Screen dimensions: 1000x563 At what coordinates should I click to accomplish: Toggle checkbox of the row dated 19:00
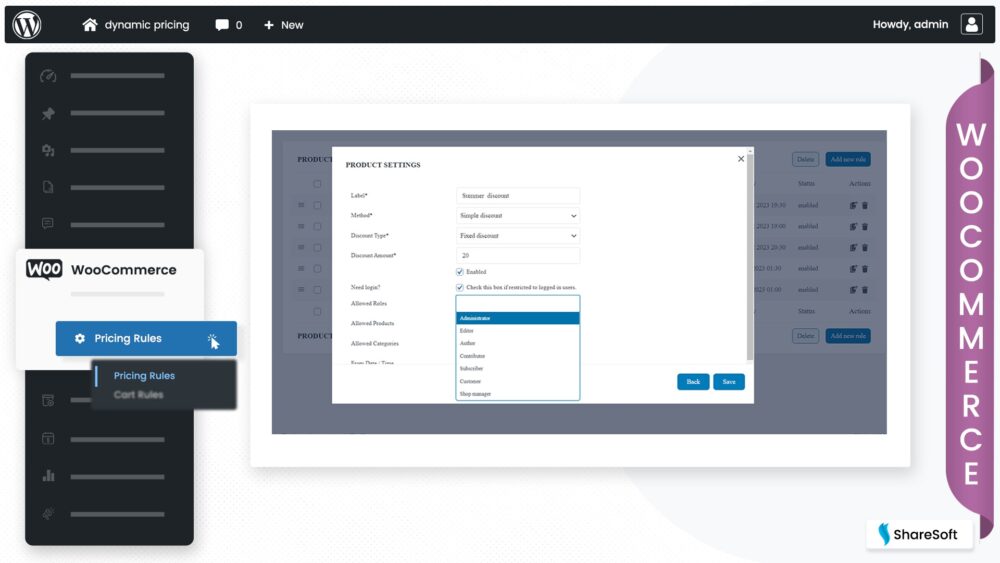tap(317, 226)
